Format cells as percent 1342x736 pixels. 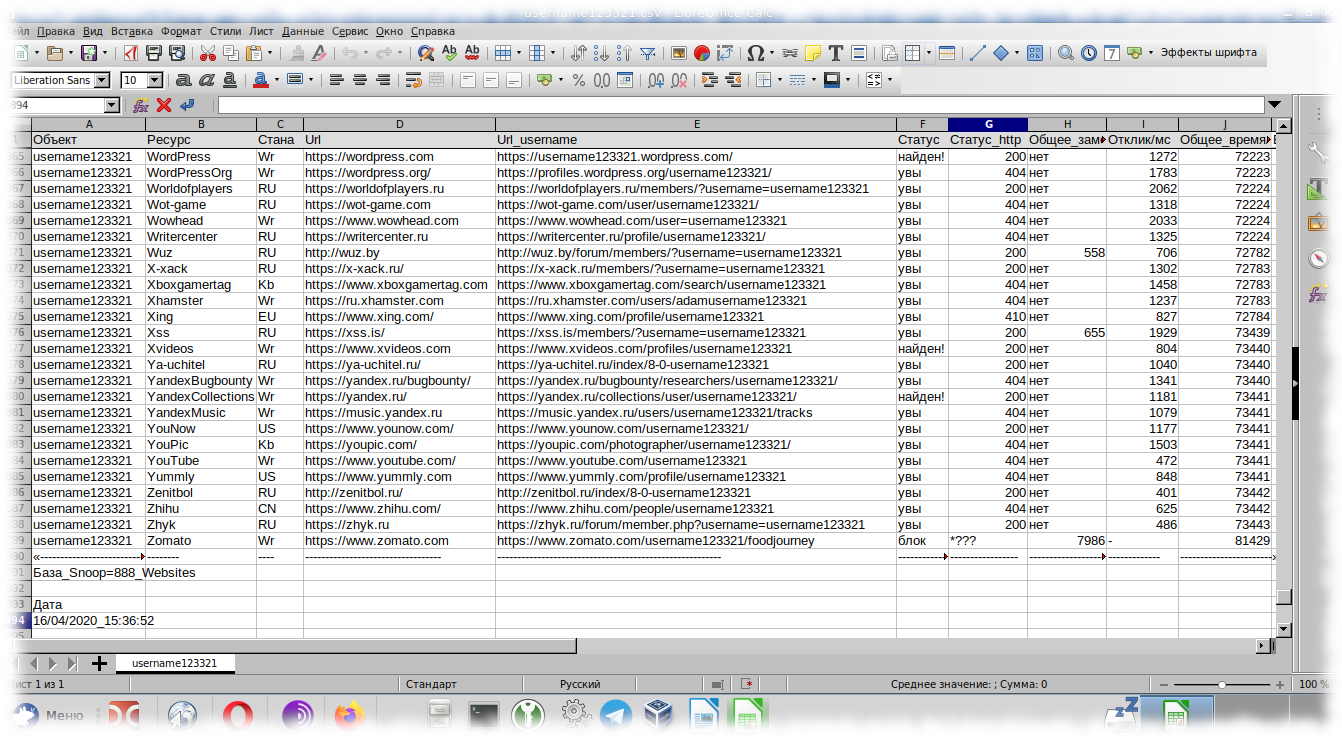[578, 80]
